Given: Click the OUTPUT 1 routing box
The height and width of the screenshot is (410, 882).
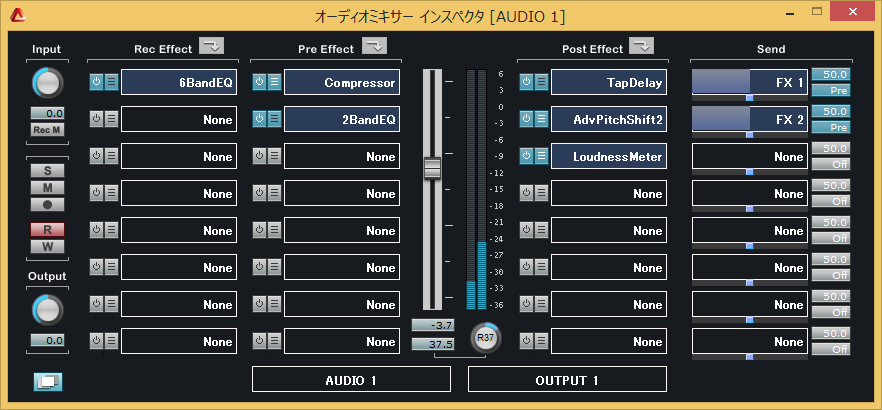Looking at the screenshot, I should 567,379.
